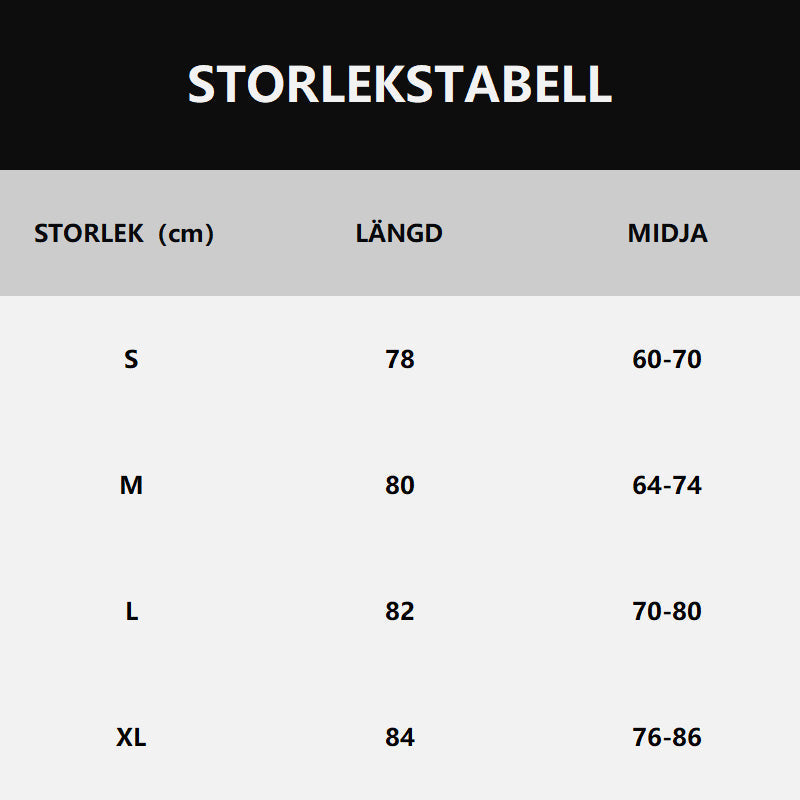This screenshot has height=800, width=800.
Task: Click the length value 84
Action: coord(399,737)
